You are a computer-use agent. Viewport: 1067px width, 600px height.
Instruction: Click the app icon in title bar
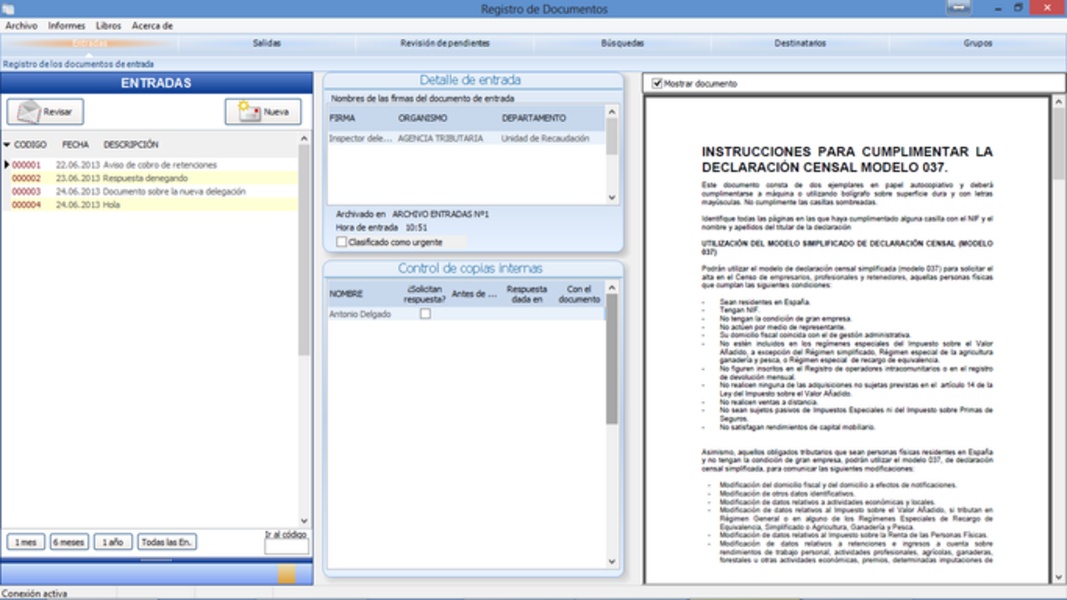tap(9, 9)
